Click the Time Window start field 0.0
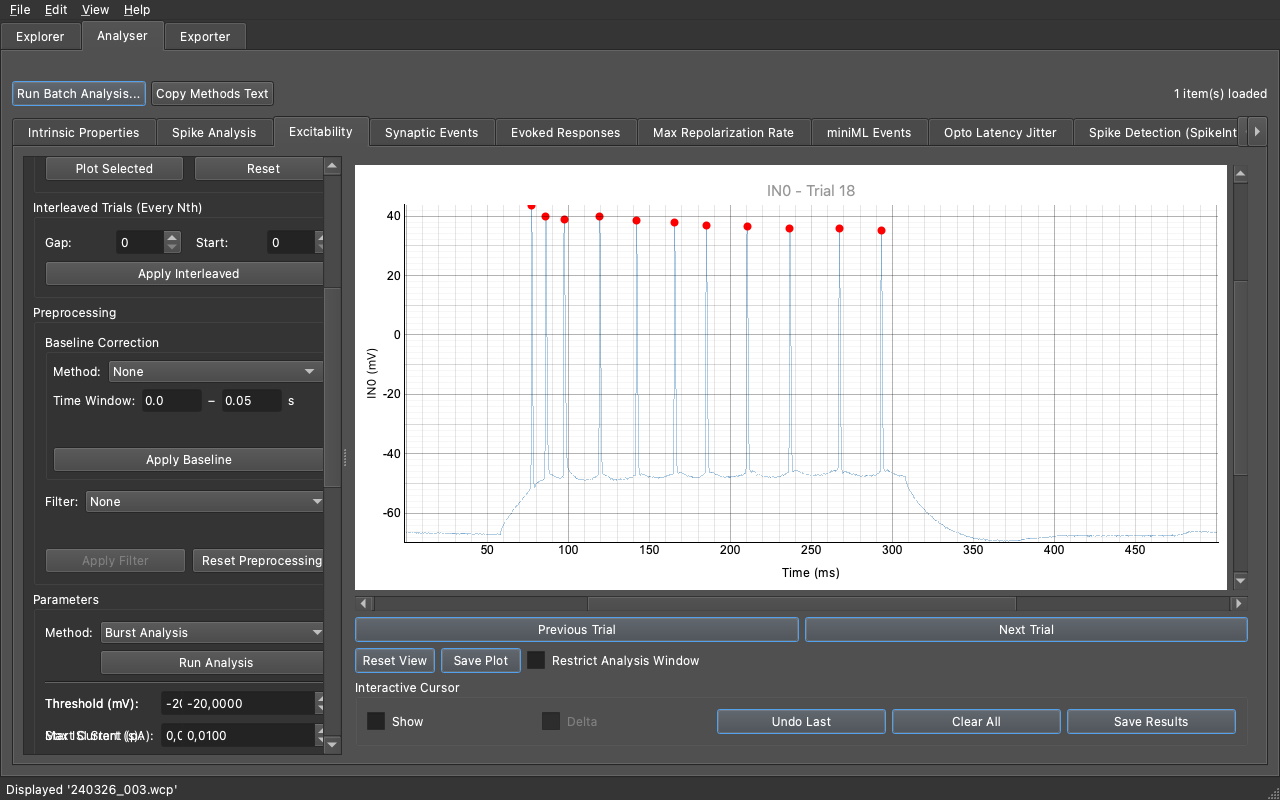 (x=170, y=401)
